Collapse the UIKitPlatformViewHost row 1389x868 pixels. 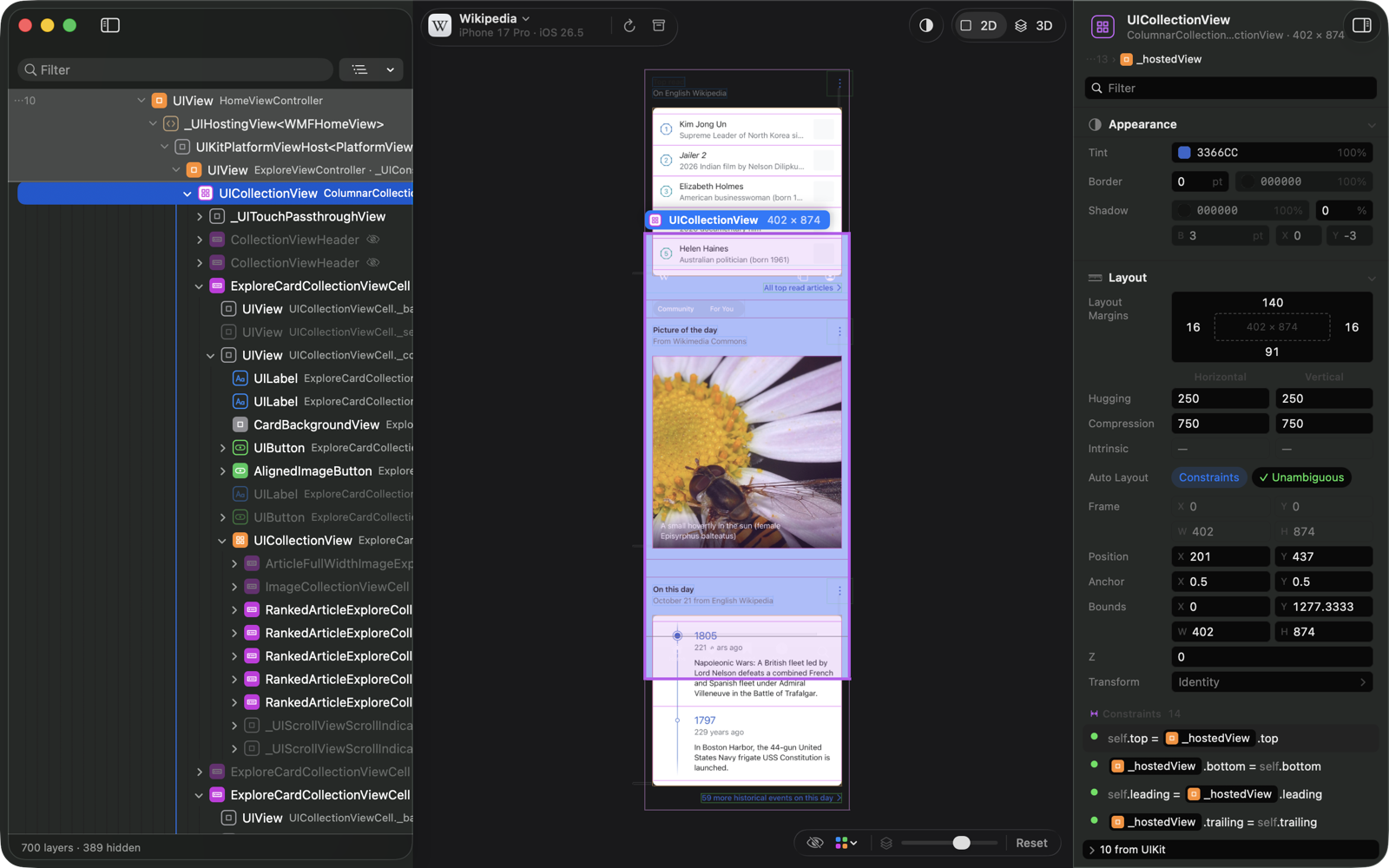click(x=164, y=147)
